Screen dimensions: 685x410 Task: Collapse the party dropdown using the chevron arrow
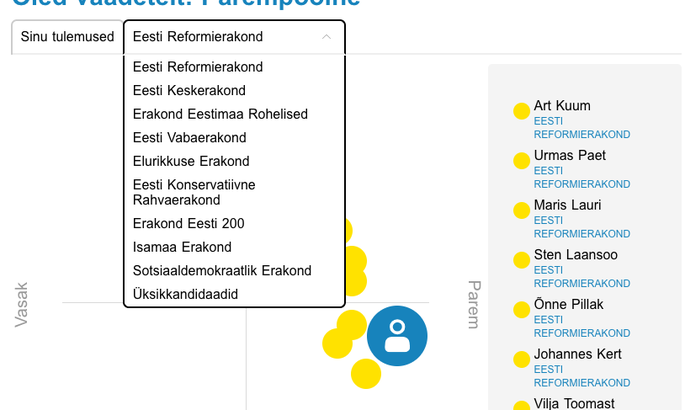tap(326, 37)
